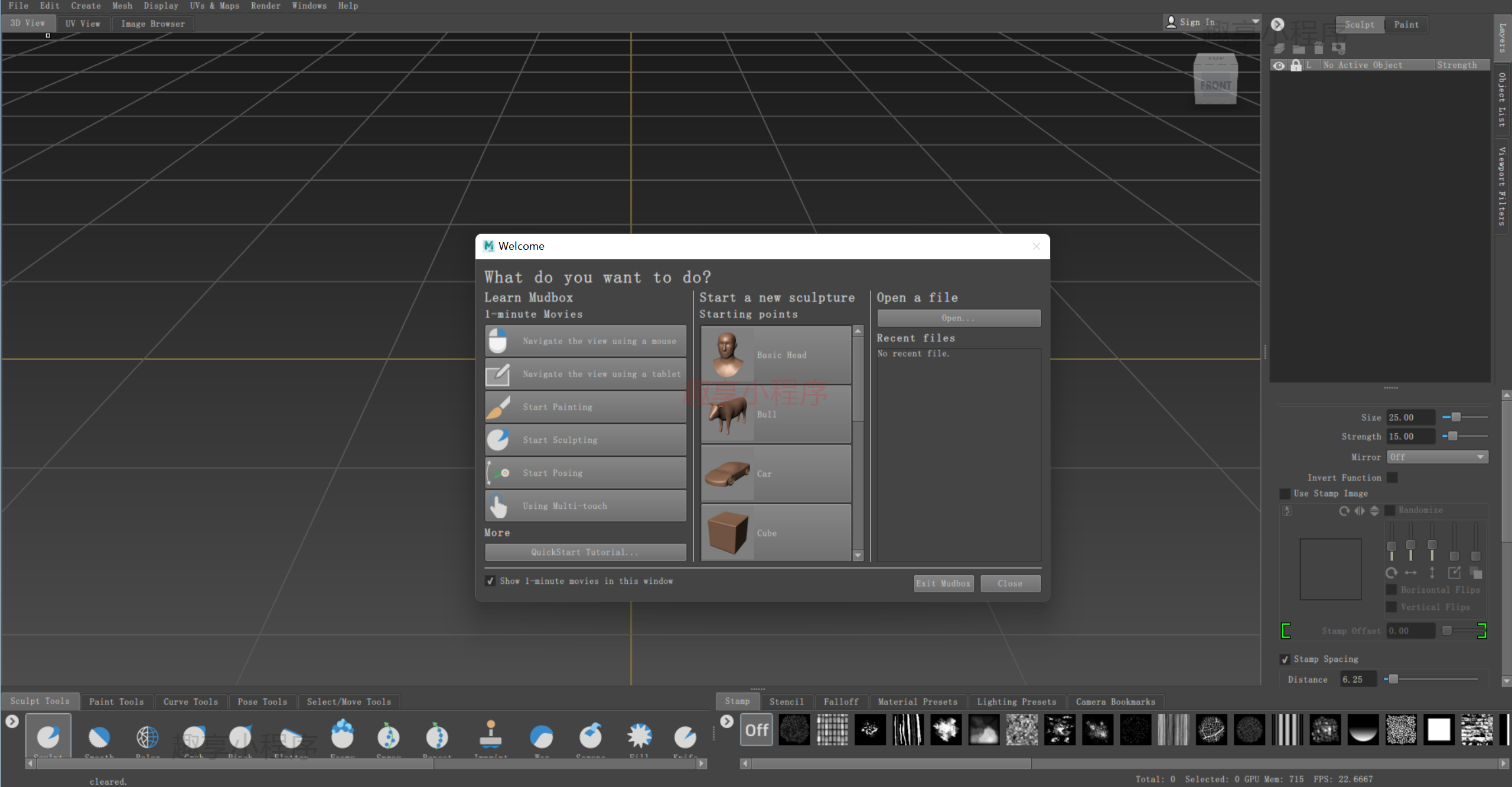Open the Falloff tray tab
Image resolution: width=1512 pixels, height=787 pixels.
tap(841, 701)
